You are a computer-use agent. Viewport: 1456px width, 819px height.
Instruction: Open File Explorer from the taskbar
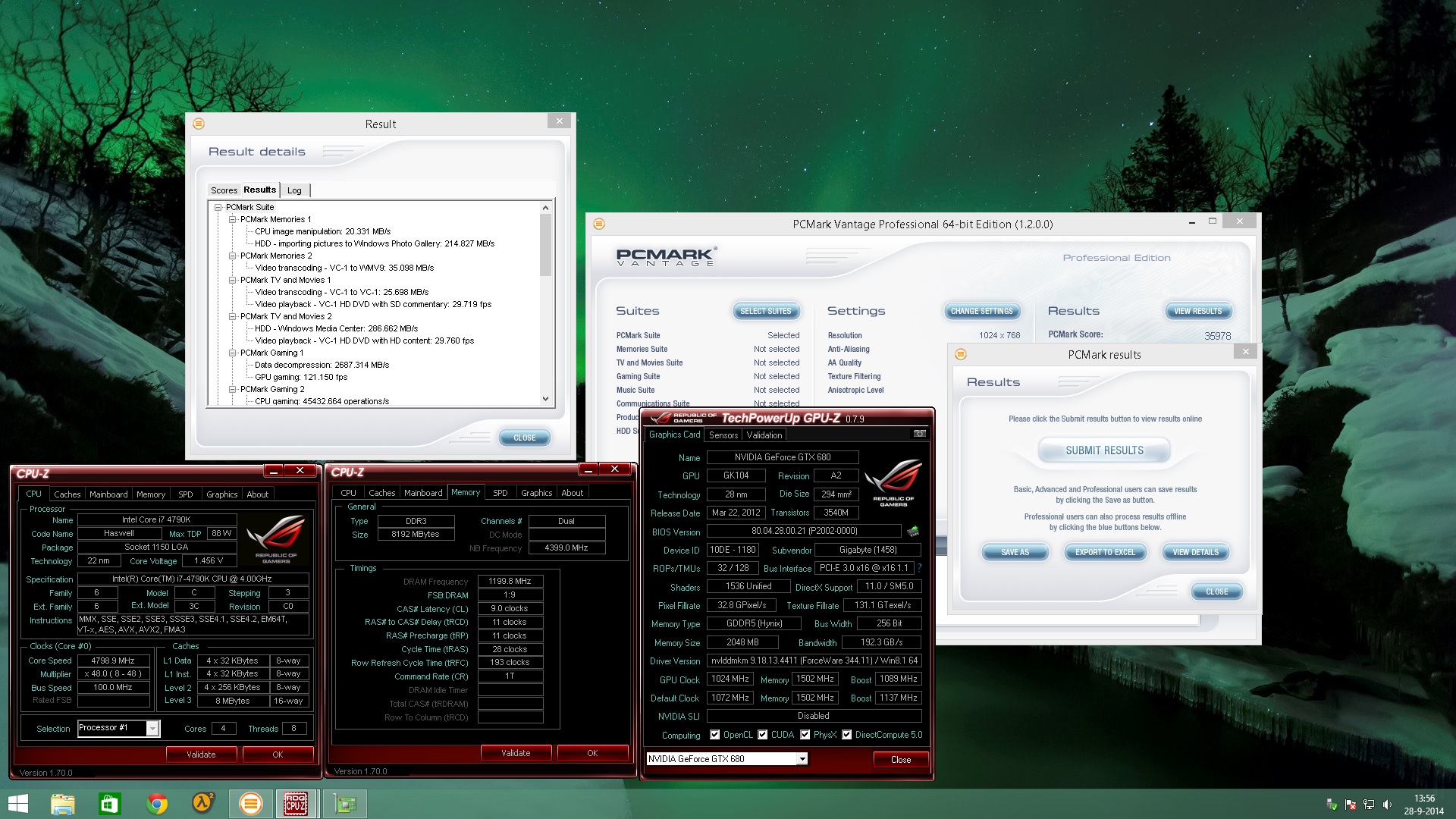(x=63, y=803)
